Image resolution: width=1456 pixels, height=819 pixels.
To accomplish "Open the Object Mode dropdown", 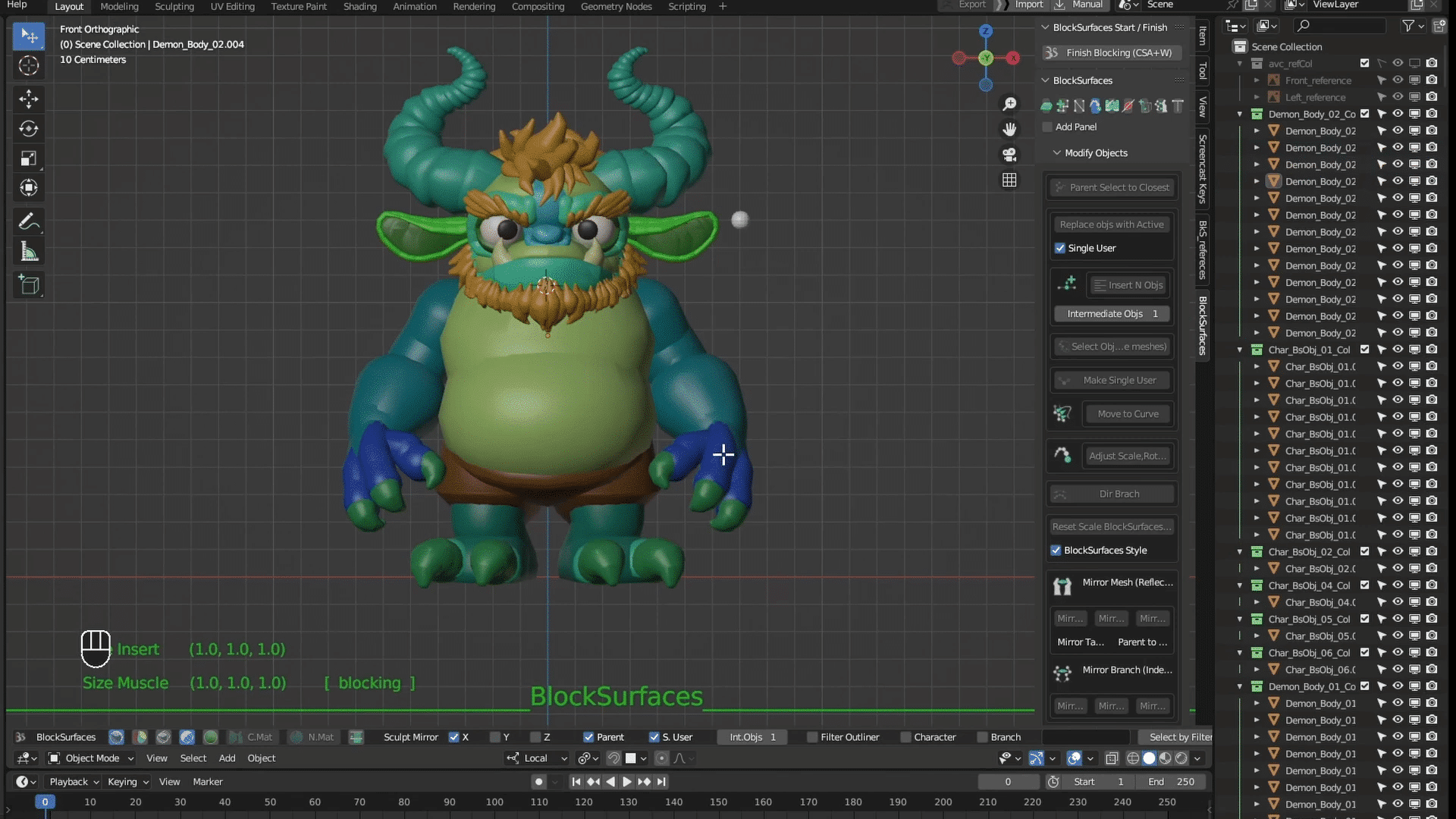I will 91,758.
